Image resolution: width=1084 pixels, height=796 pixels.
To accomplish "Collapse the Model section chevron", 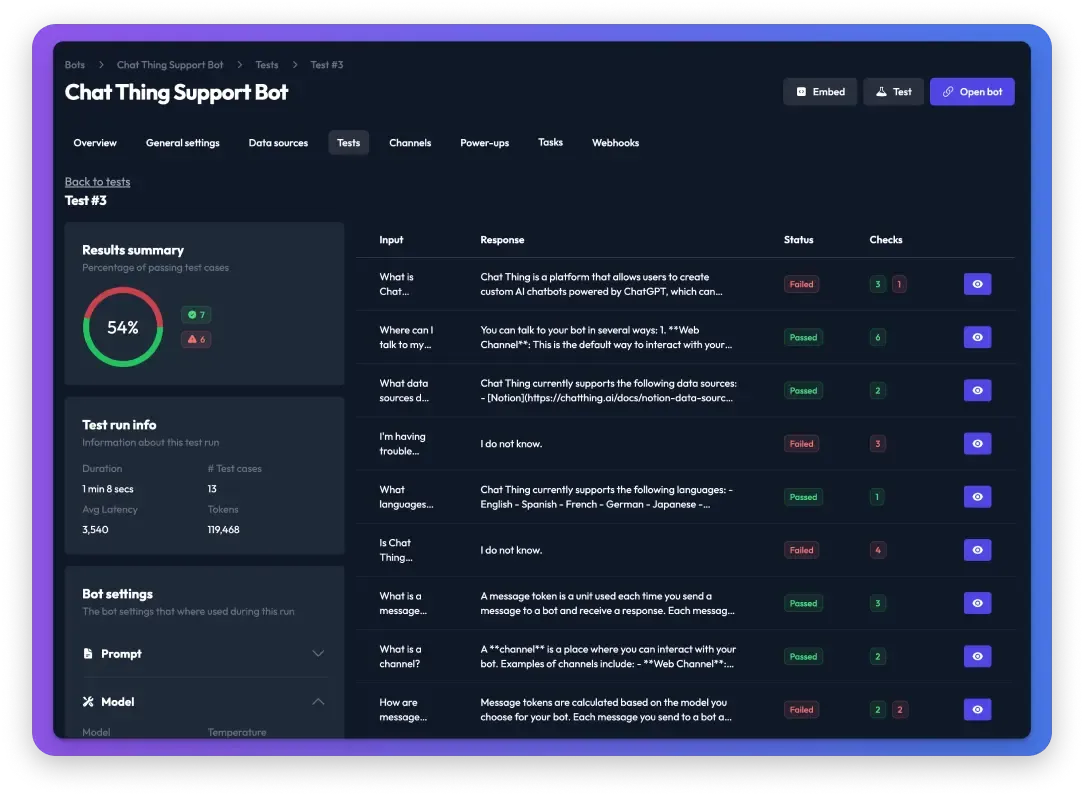I will 318,702.
